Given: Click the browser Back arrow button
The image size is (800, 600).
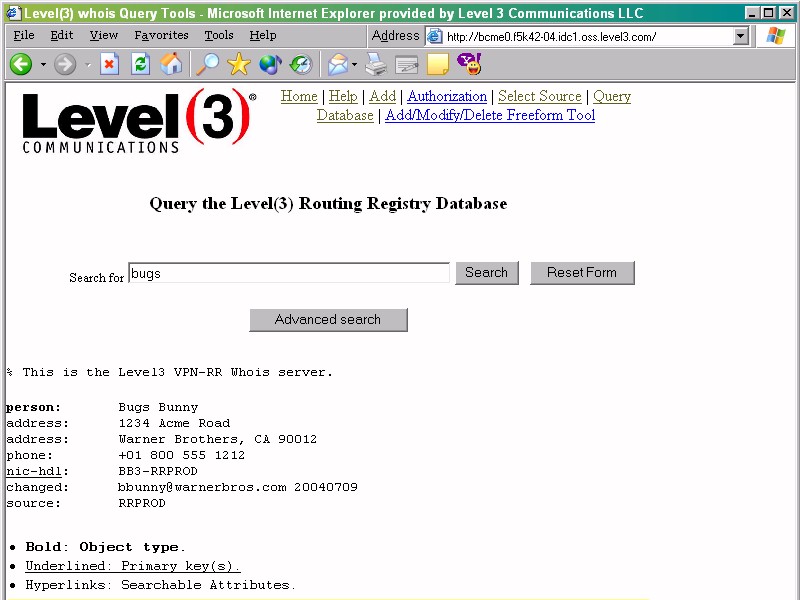Looking at the screenshot, I should click(21, 65).
